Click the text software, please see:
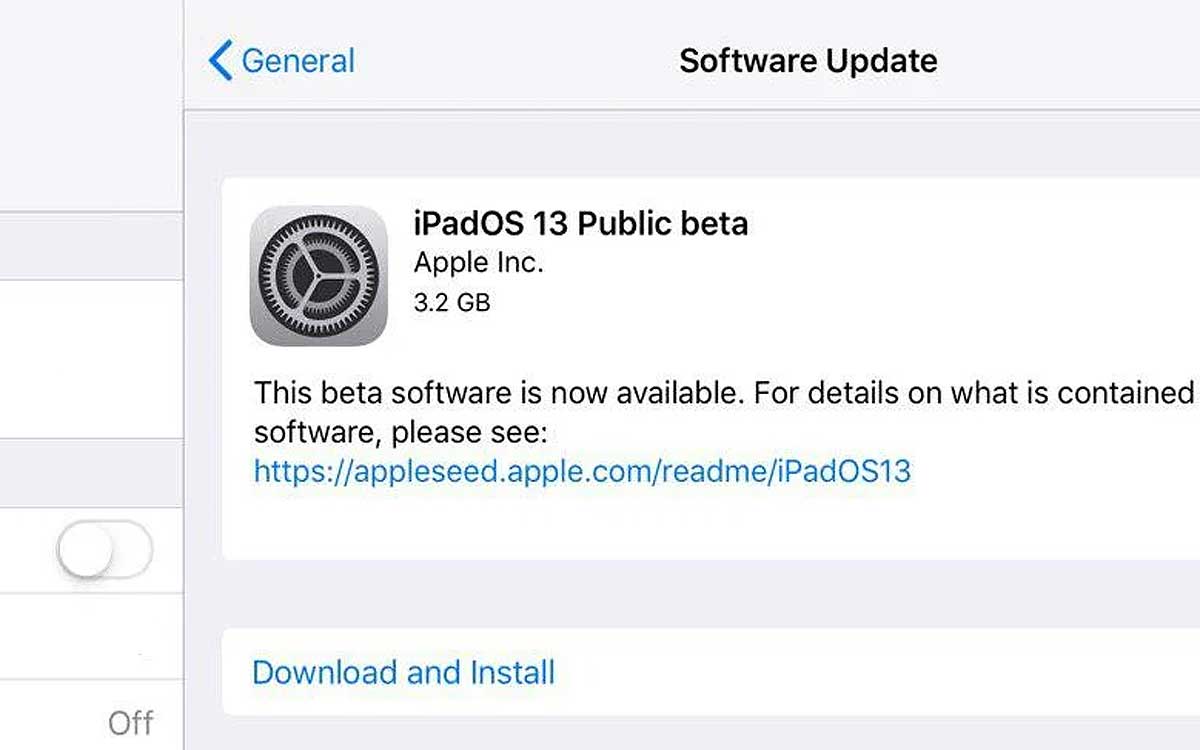The height and width of the screenshot is (750, 1200). click(x=403, y=433)
